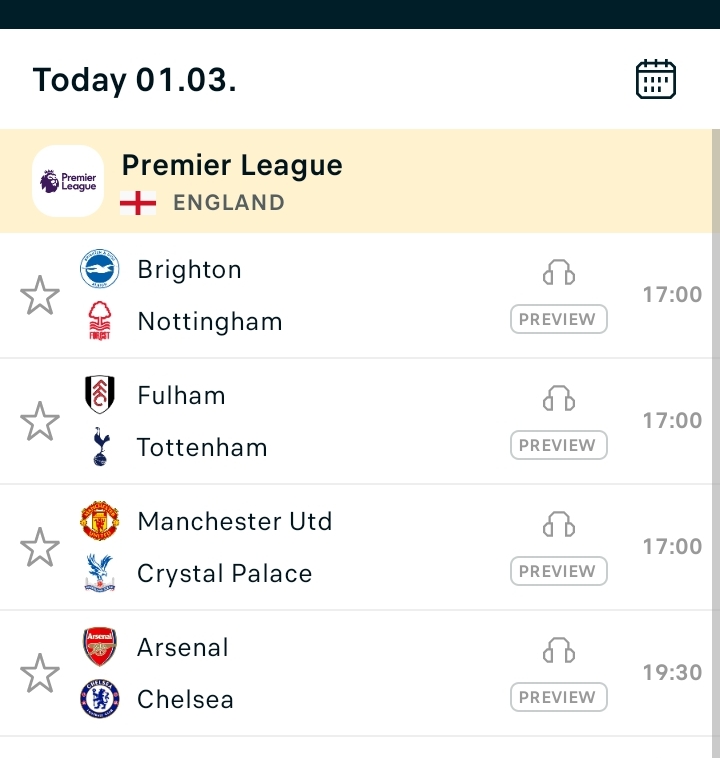Click the Arsenal club crest
720x758 pixels.
tap(100, 647)
